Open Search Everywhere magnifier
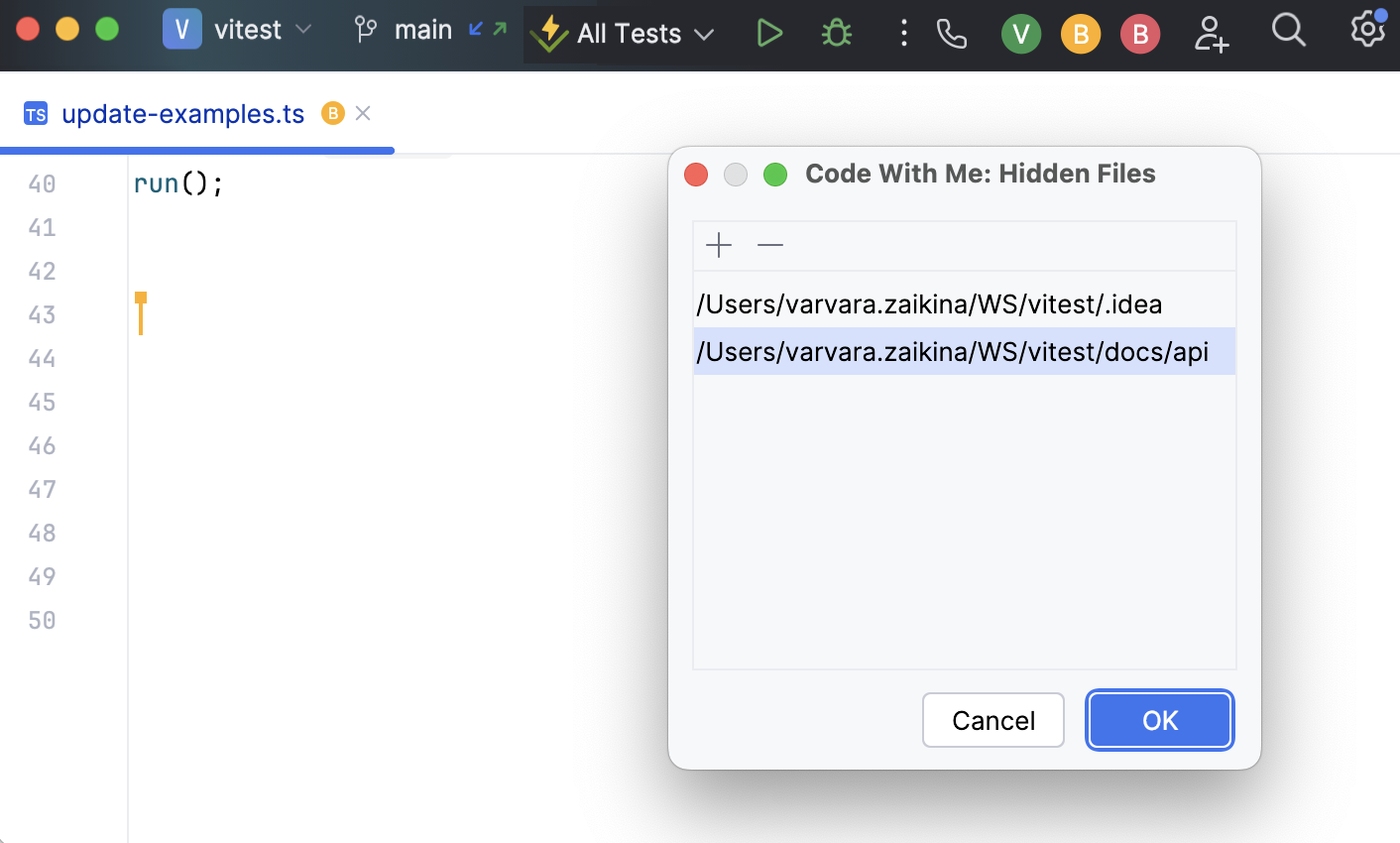Image resolution: width=1400 pixels, height=843 pixels. [1288, 31]
